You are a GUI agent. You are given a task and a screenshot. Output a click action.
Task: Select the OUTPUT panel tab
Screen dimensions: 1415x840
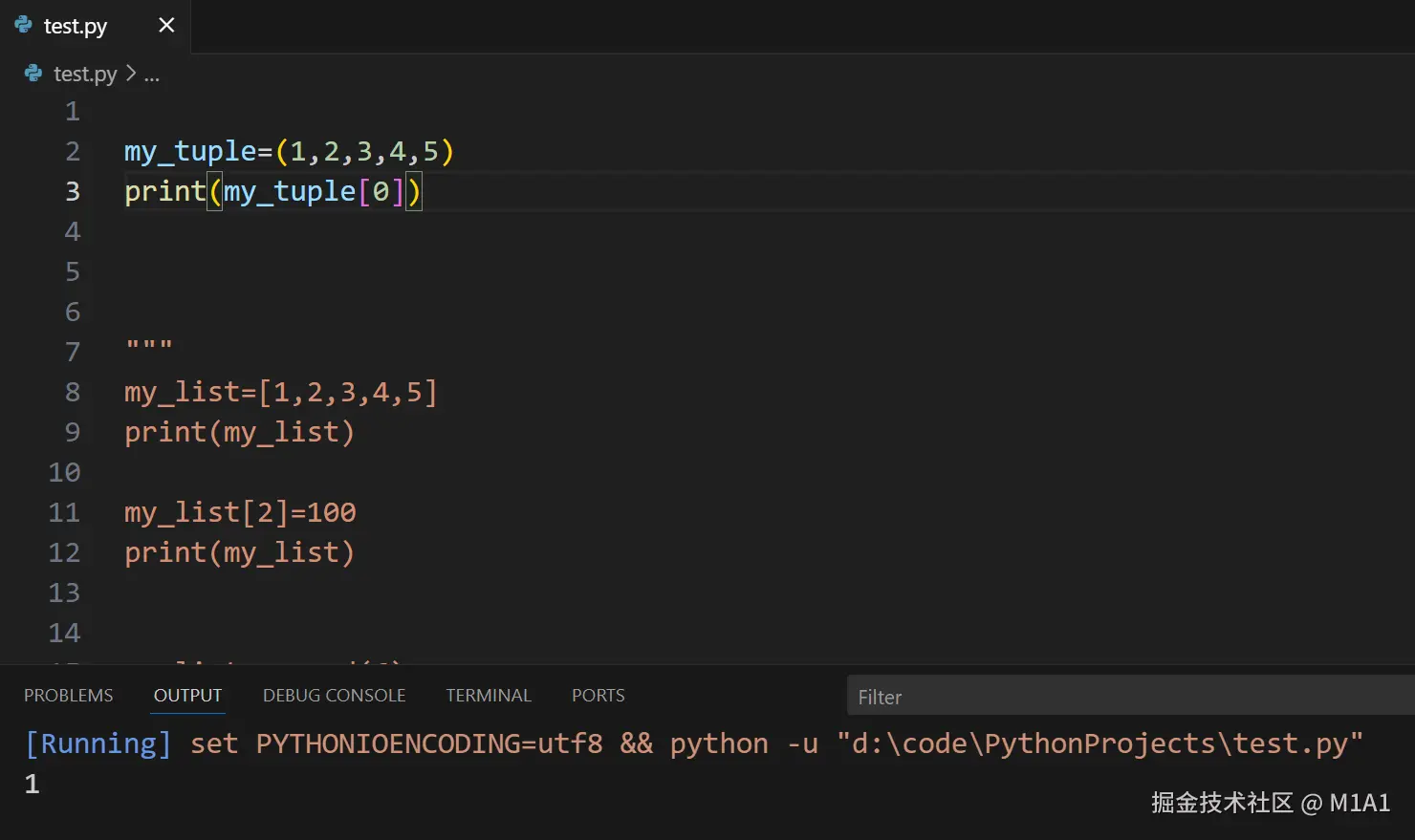[x=187, y=696]
